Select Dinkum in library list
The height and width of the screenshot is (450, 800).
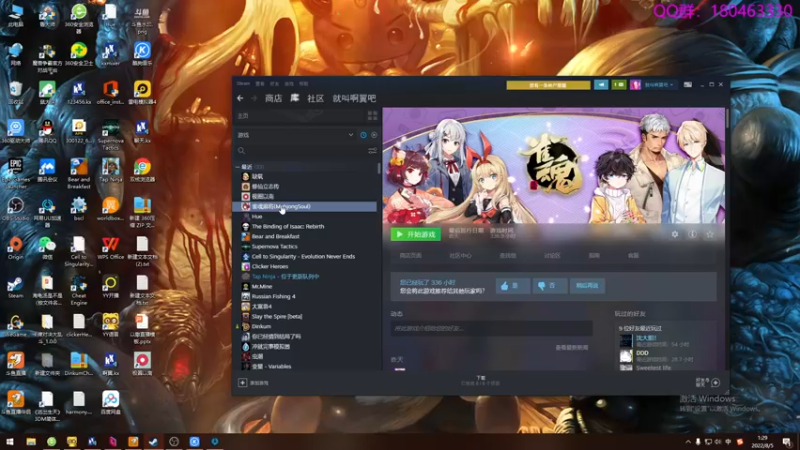305,327
